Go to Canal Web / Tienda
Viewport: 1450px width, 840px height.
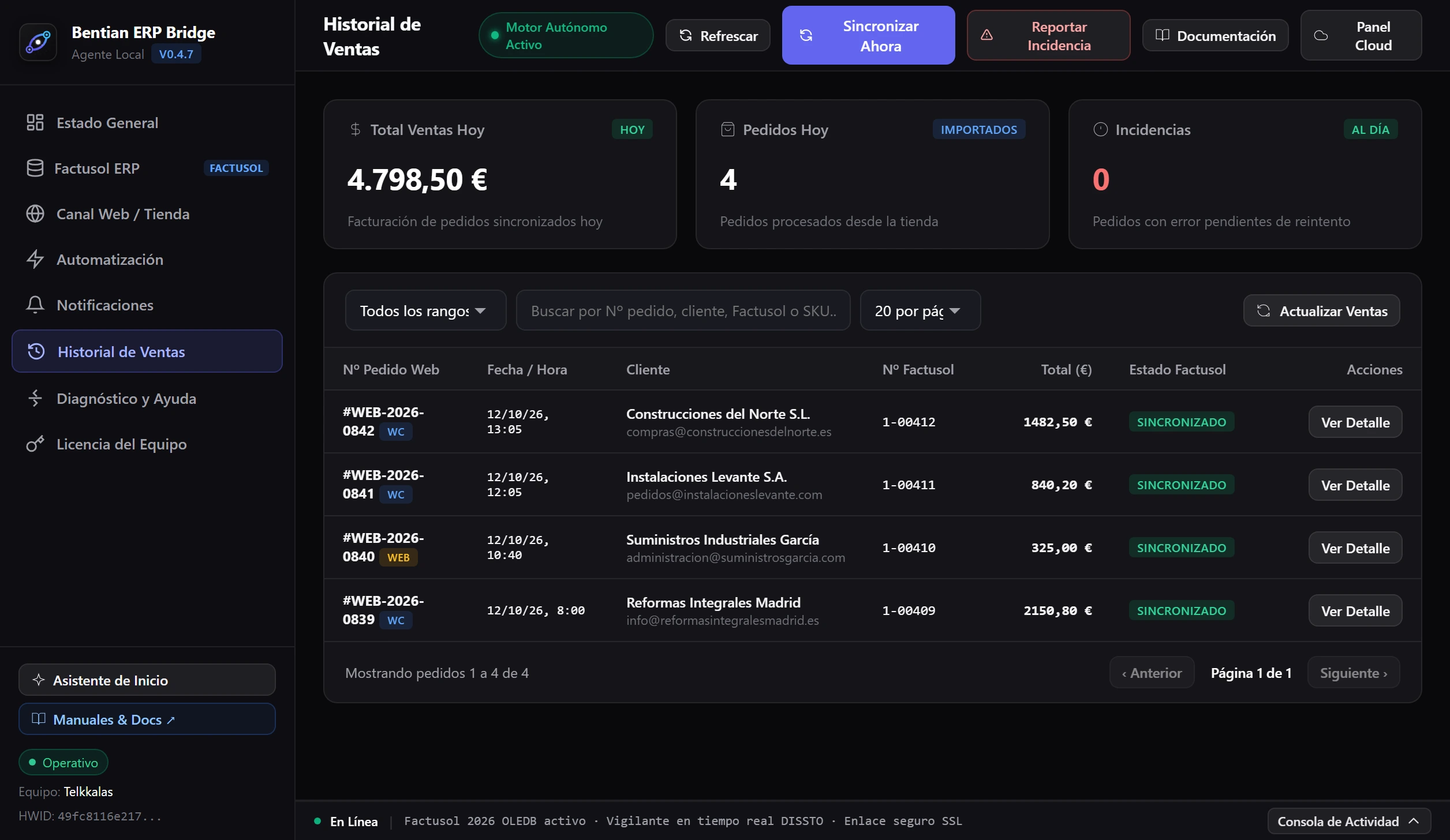point(147,214)
